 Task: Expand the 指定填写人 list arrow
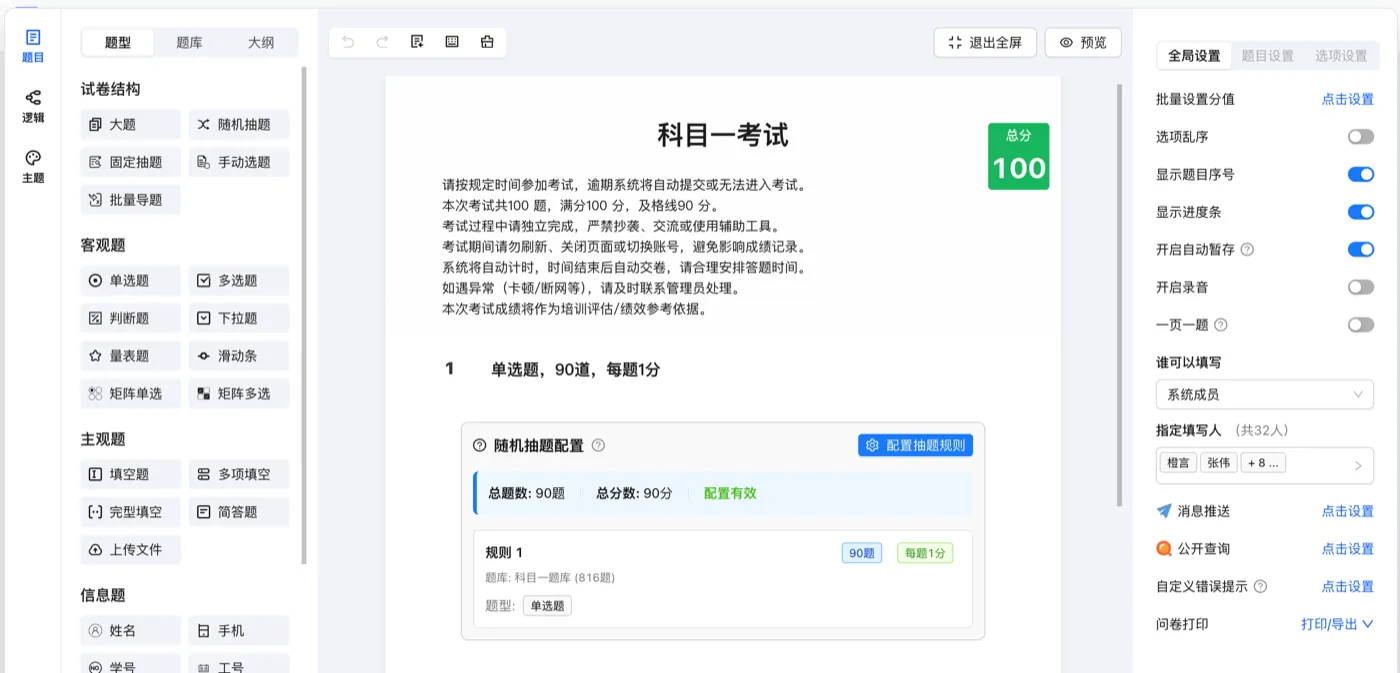pos(1358,464)
